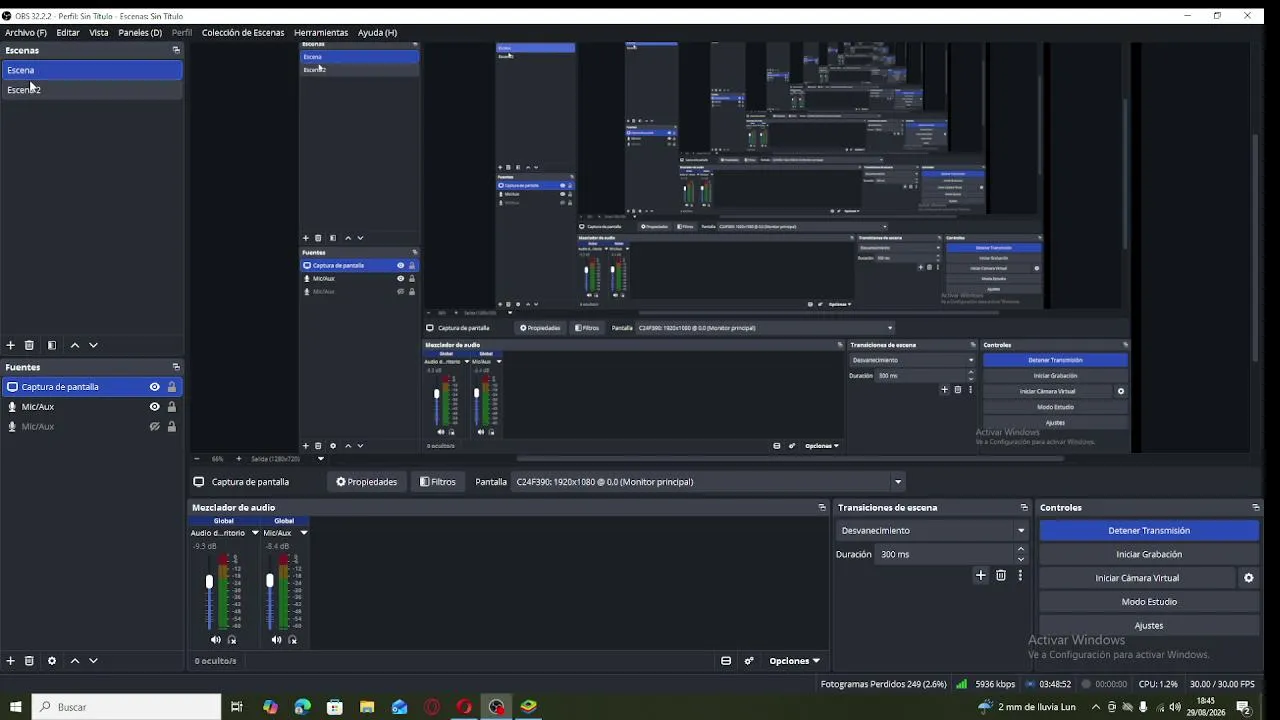This screenshot has width=1280, height=720.
Task: Open Task View on the taskbar
Action: pos(237,707)
